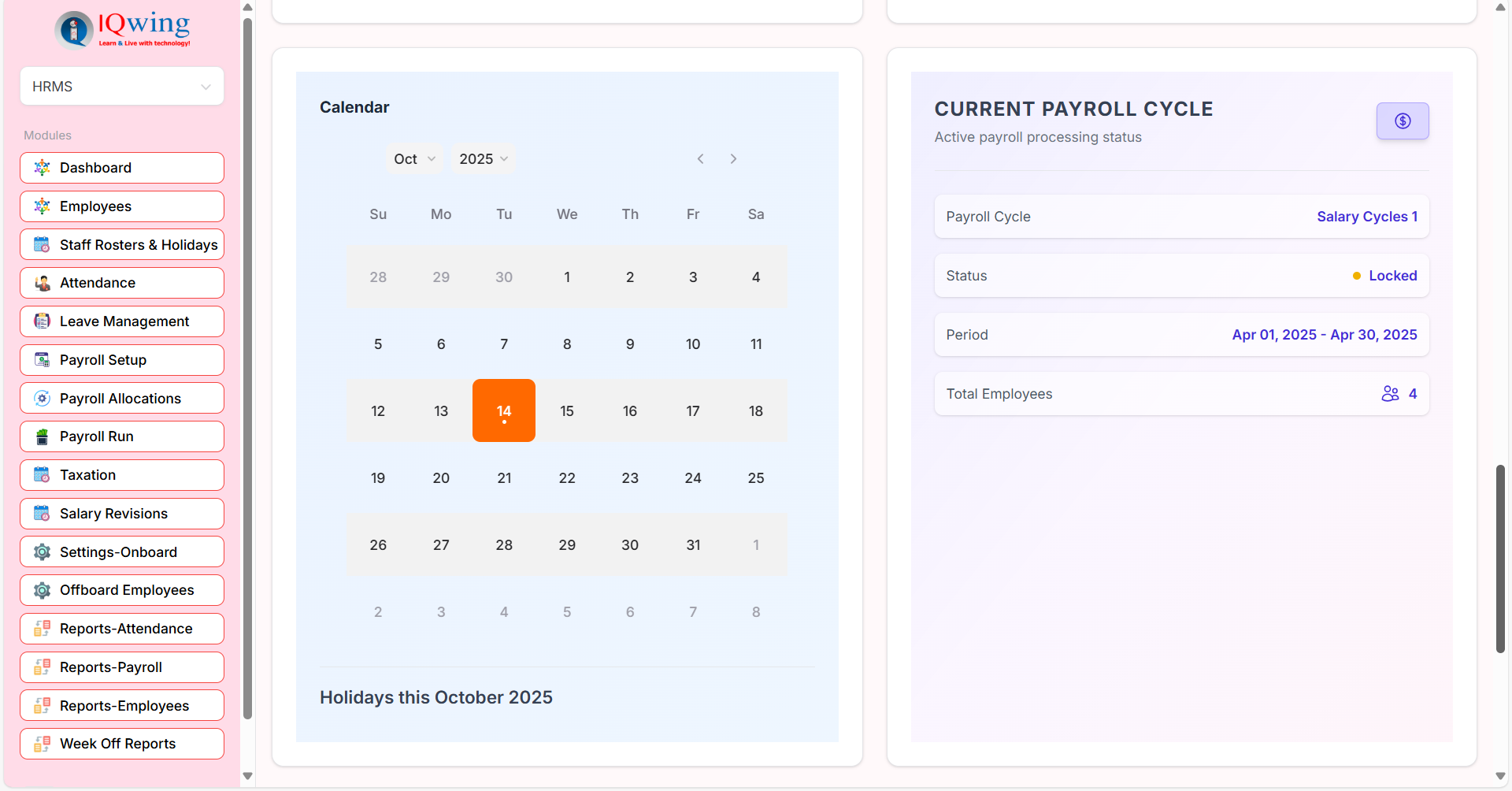Click the Dashboard module icon

pyautogui.click(x=43, y=168)
